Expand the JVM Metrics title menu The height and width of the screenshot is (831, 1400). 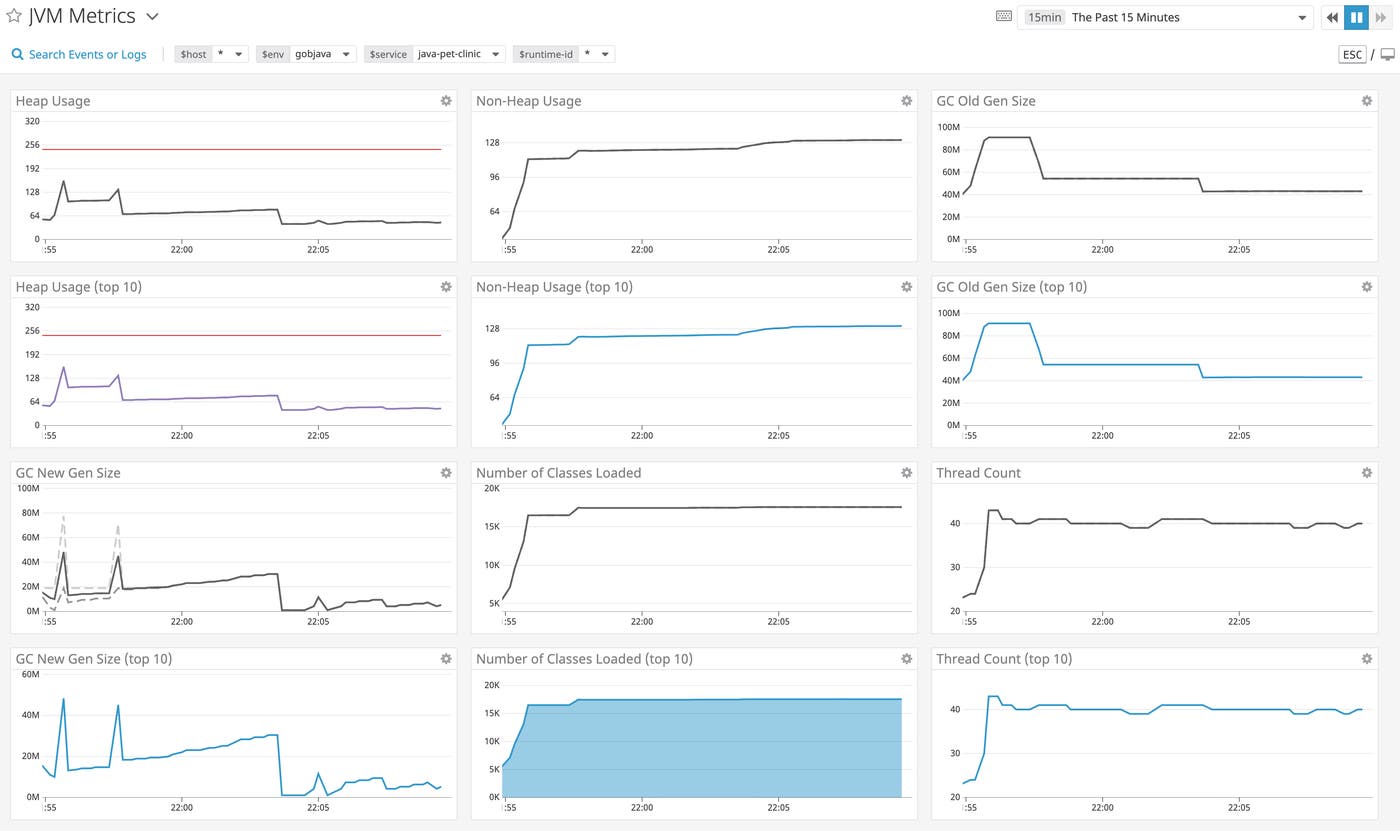(152, 16)
